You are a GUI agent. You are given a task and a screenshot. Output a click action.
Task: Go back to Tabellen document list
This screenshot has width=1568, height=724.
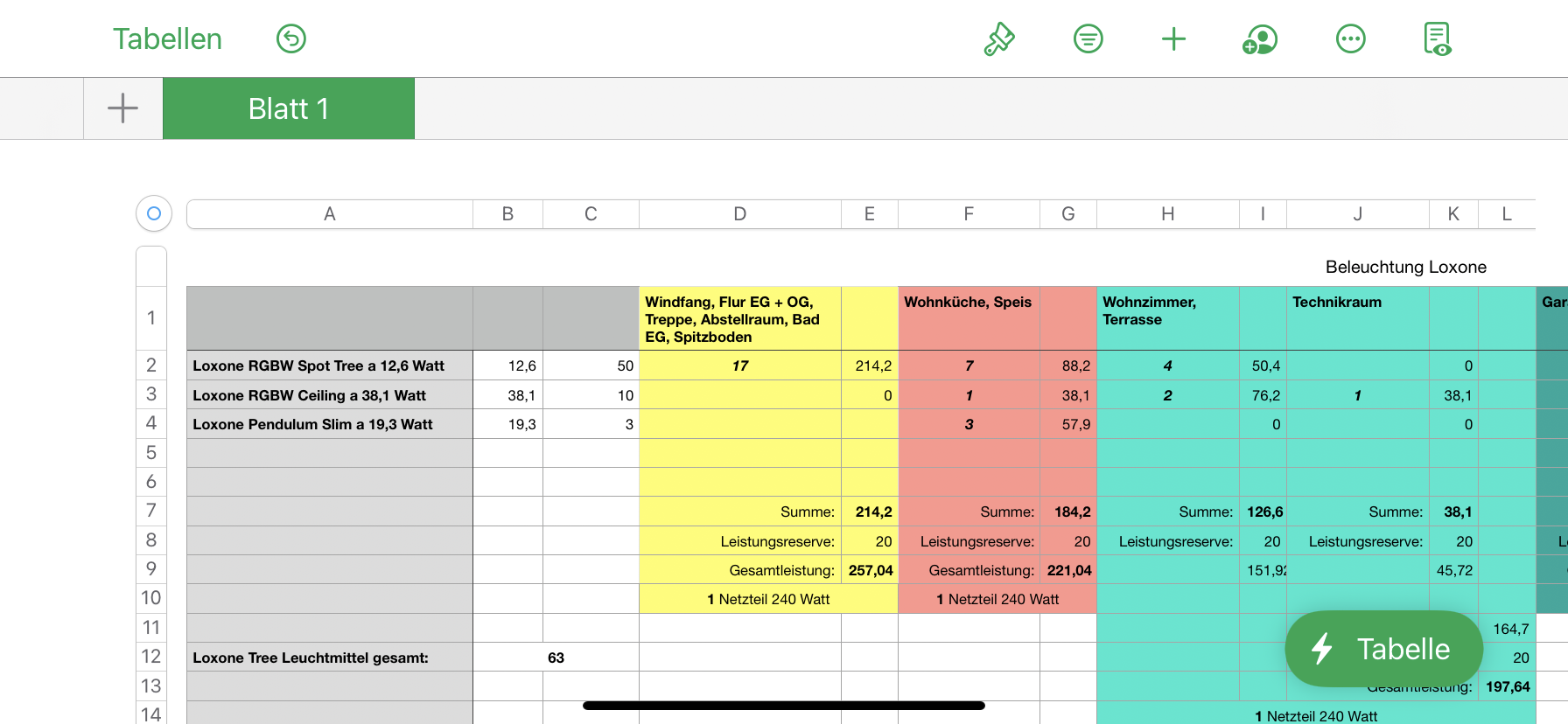coord(167,38)
